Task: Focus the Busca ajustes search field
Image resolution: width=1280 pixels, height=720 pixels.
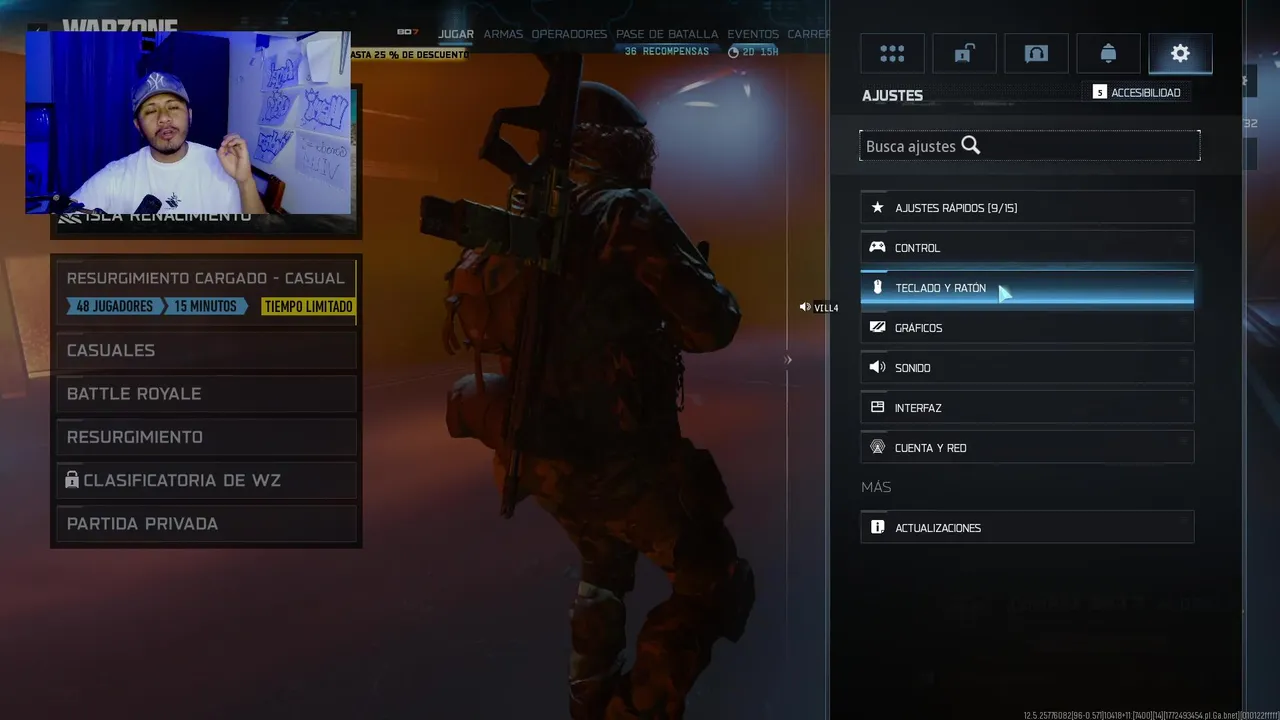Action: click(x=1029, y=146)
